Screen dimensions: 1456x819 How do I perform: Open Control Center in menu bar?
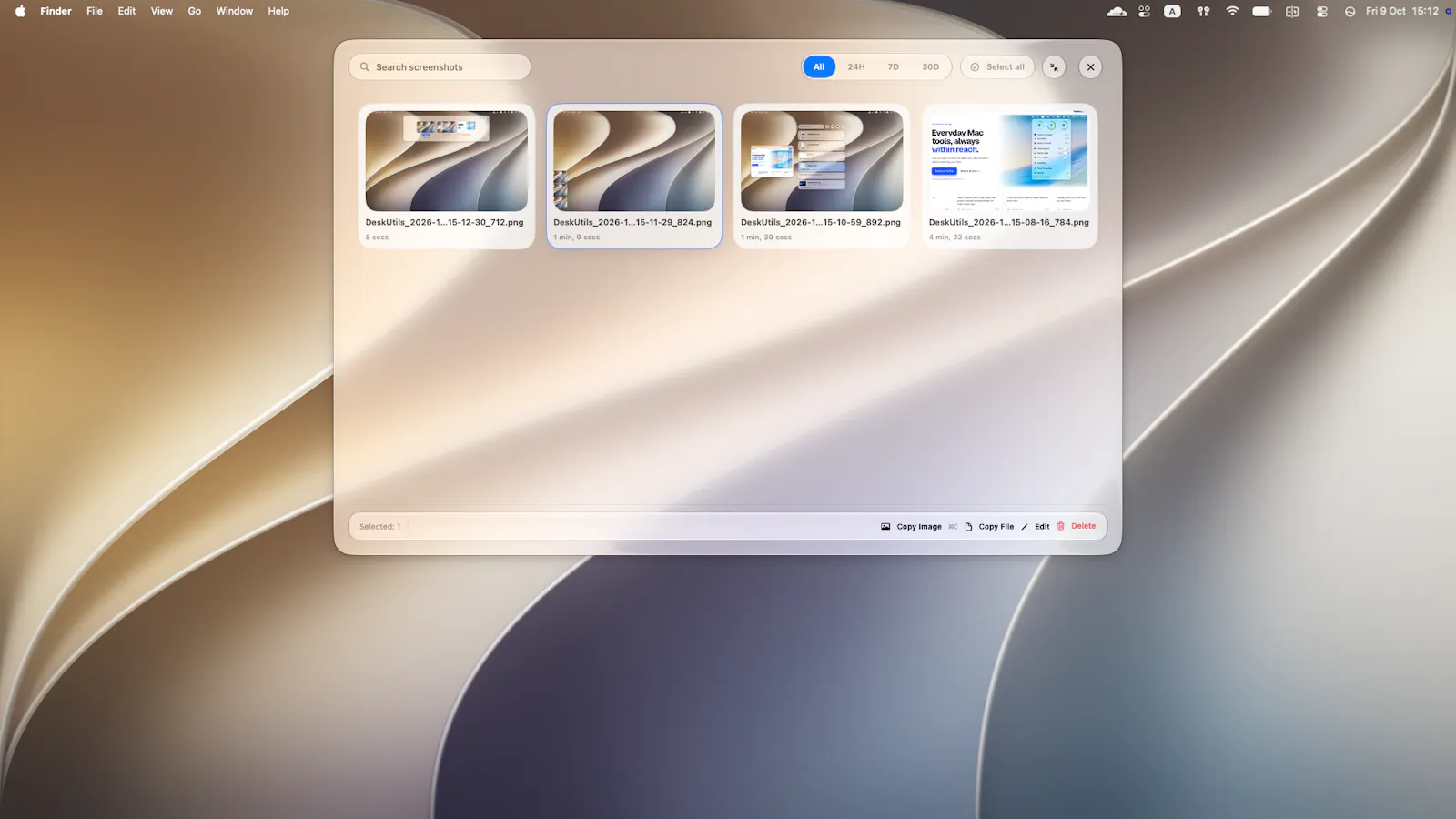tap(1321, 11)
